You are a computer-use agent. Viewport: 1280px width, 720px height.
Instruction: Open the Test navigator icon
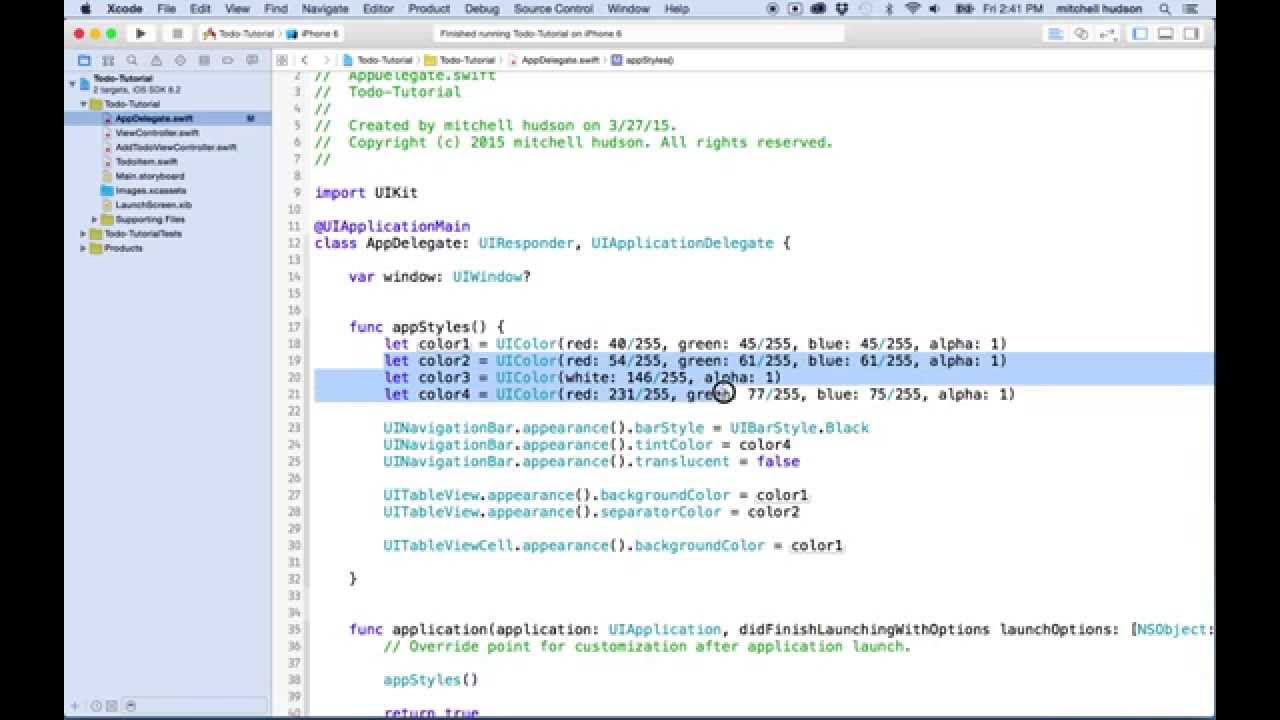[180, 61]
